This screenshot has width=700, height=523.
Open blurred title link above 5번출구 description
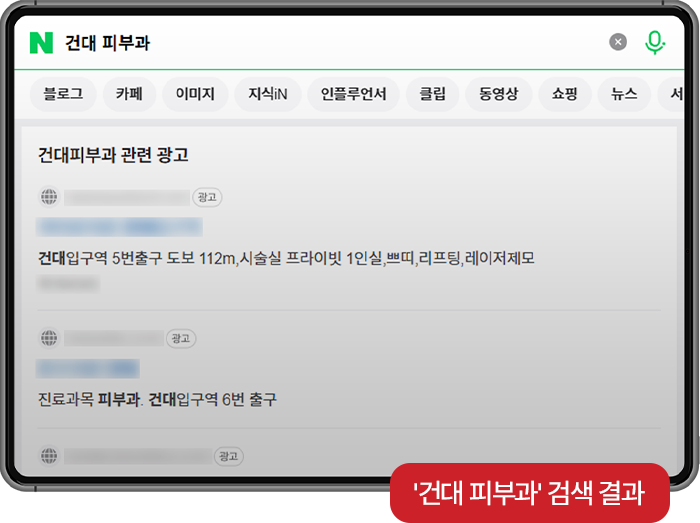click(119, 227)
